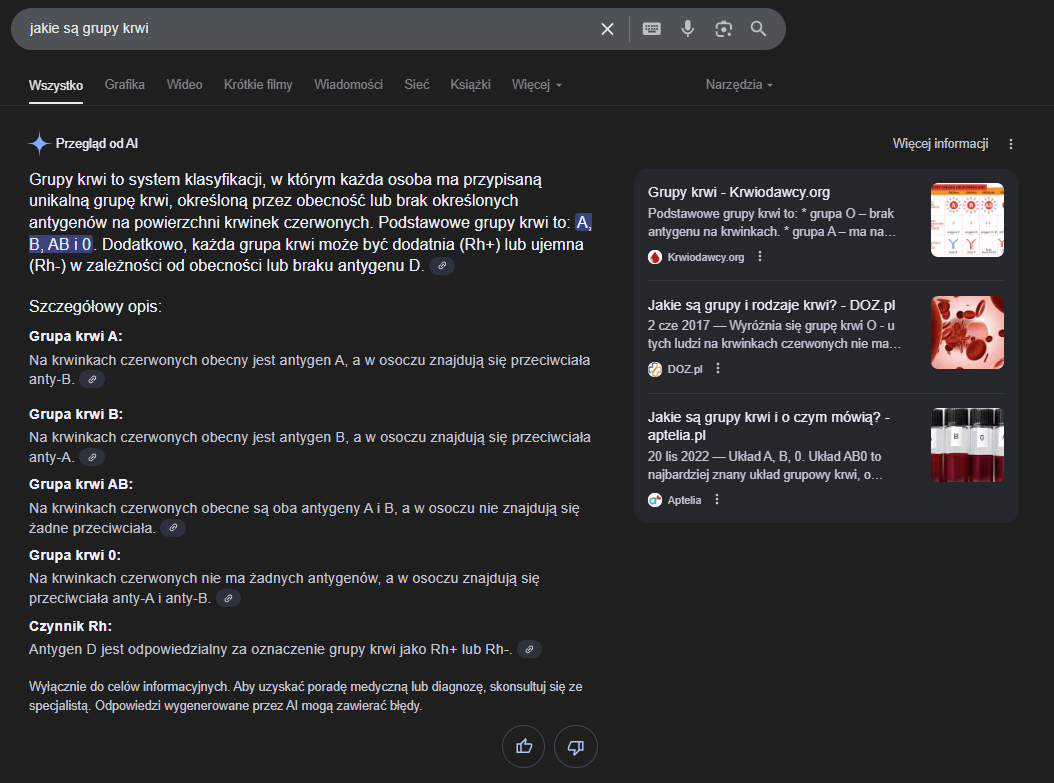The image size is (1054, 783).
Task: Open the three-dot menu next to Aptelia
Action: 717,499
